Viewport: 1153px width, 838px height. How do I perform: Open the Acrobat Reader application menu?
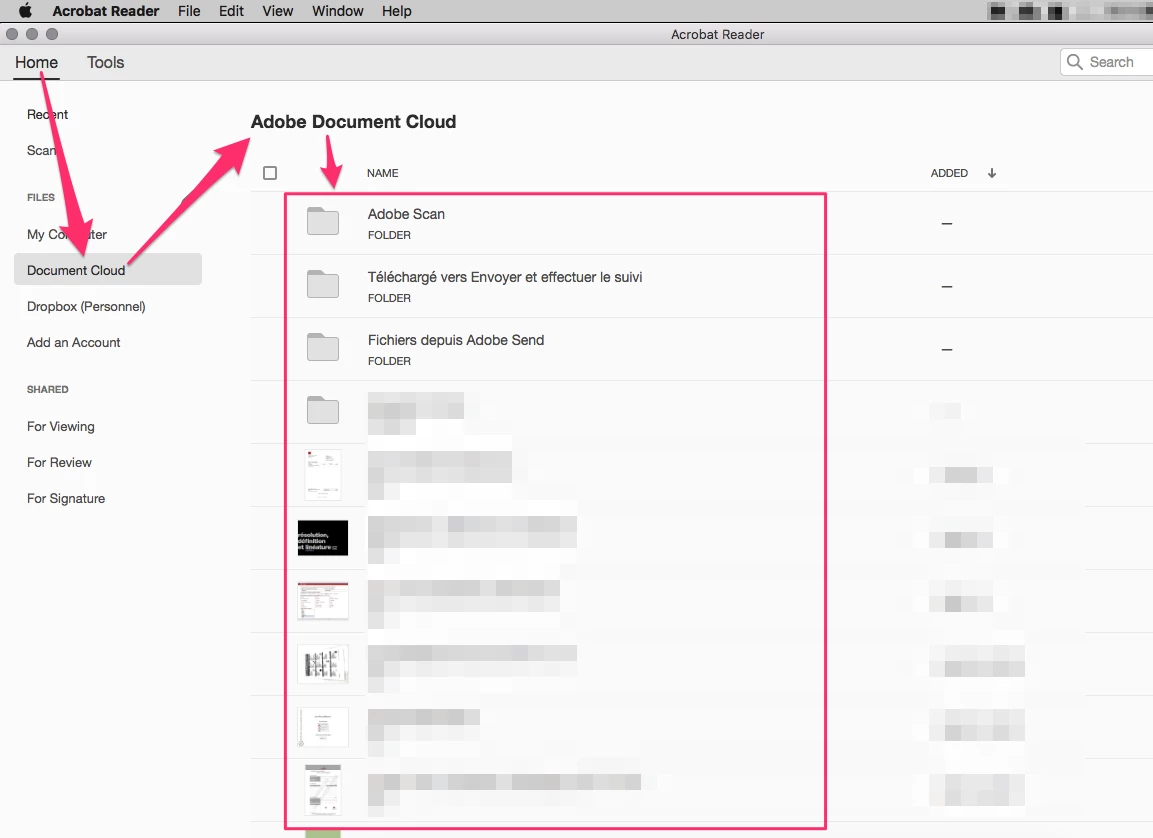(106, 11)
